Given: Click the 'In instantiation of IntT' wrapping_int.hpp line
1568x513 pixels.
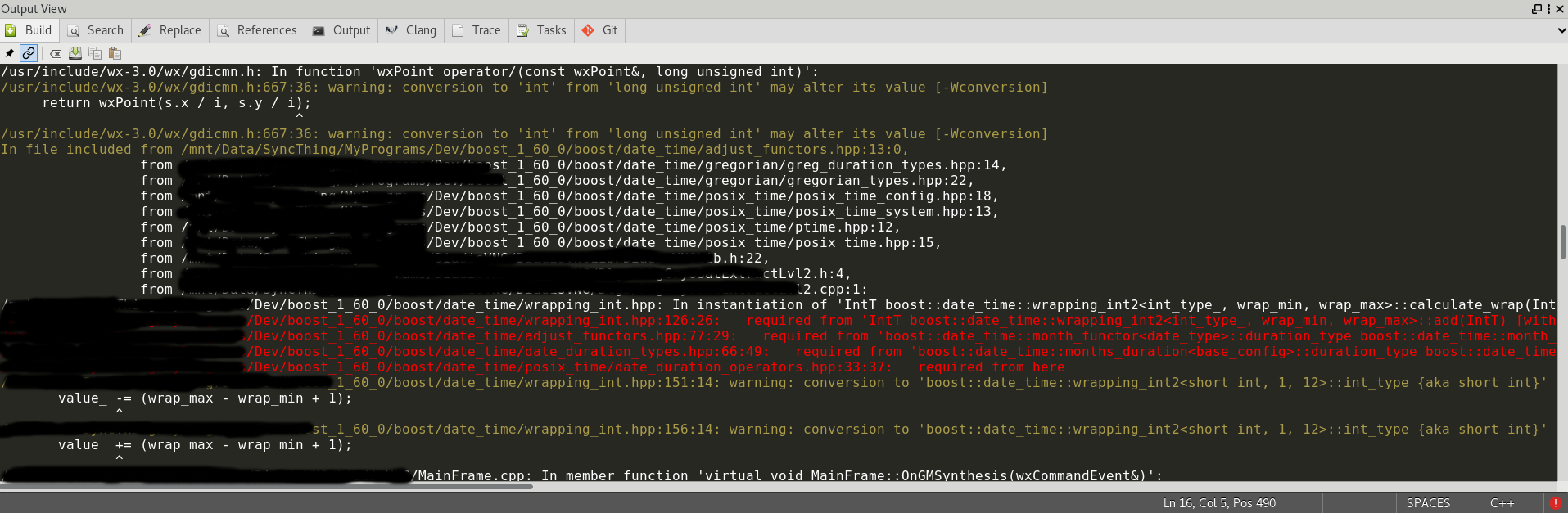Looking at the screenshot, I should (x=778, y=305).
